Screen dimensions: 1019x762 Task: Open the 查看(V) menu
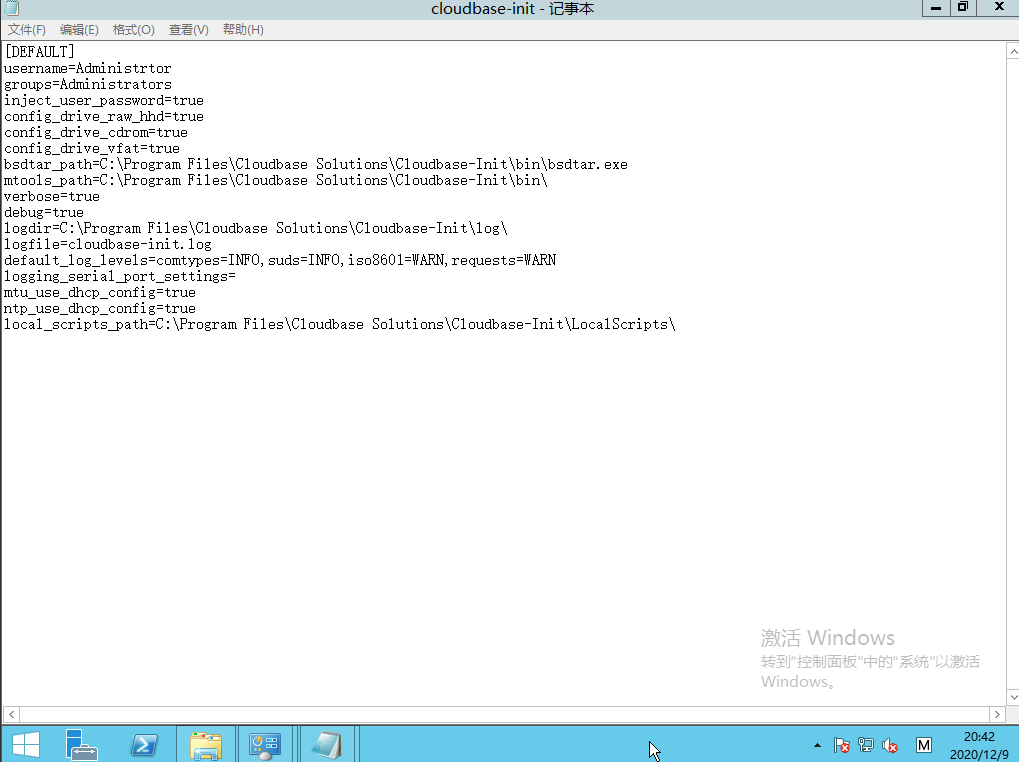click(188, 30)
